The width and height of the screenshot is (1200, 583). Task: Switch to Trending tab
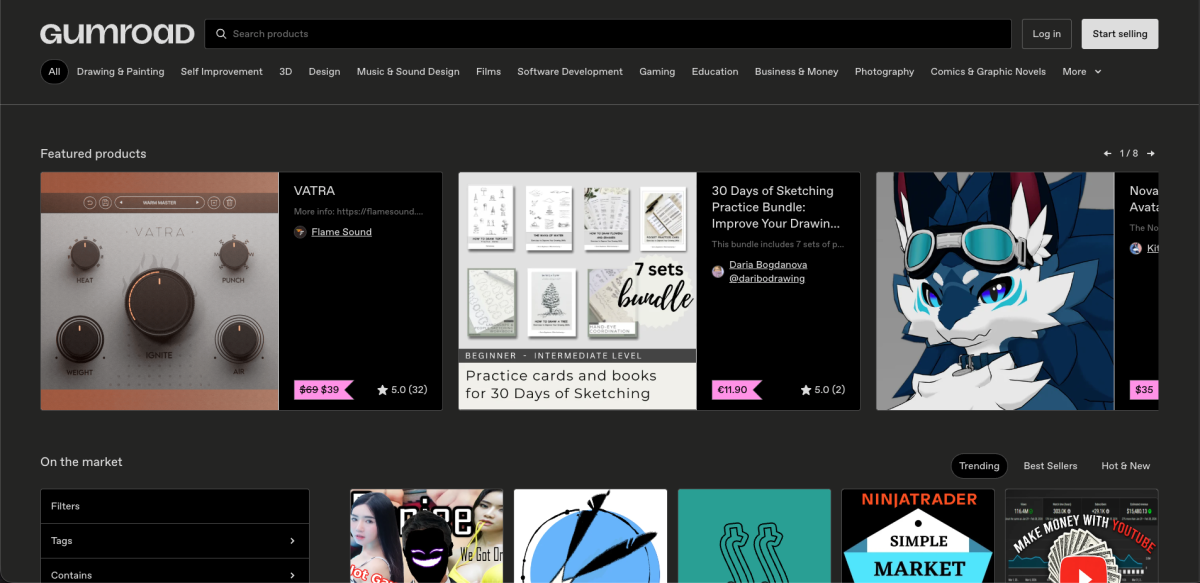tap(979, 466)
